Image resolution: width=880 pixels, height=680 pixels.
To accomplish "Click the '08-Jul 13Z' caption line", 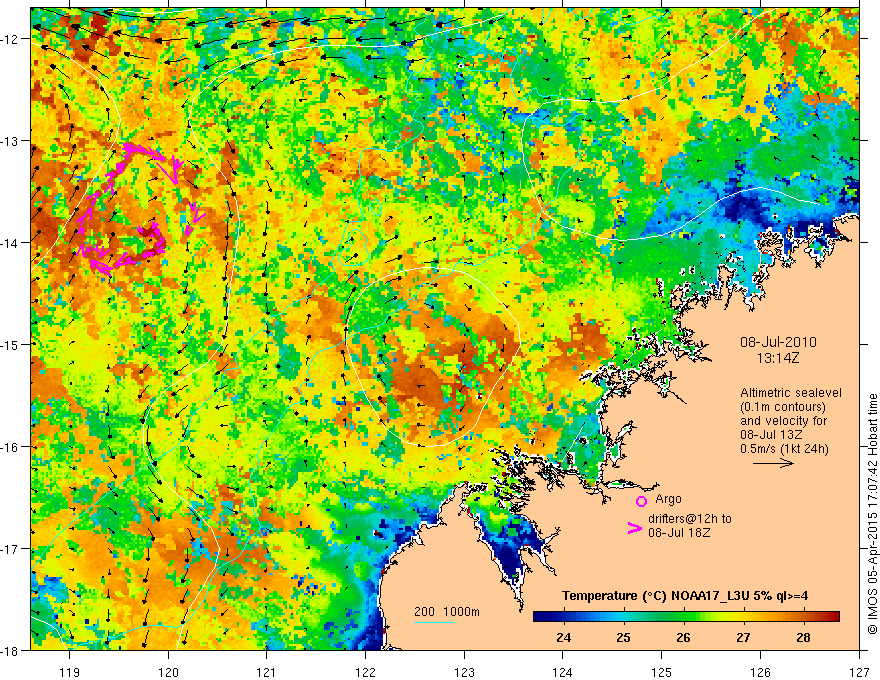I will point(771,435).
